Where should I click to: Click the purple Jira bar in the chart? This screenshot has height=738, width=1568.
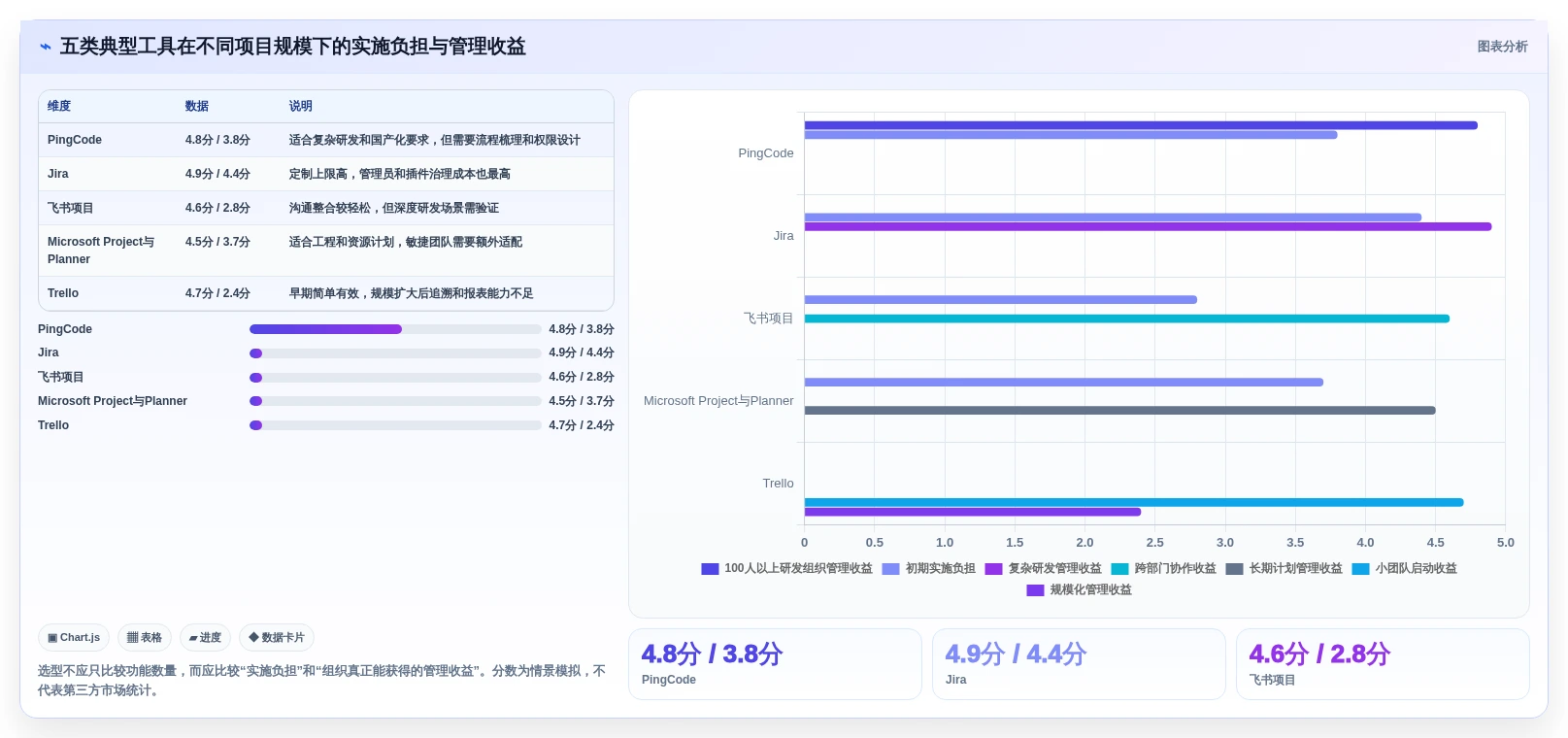[1148, 226]
